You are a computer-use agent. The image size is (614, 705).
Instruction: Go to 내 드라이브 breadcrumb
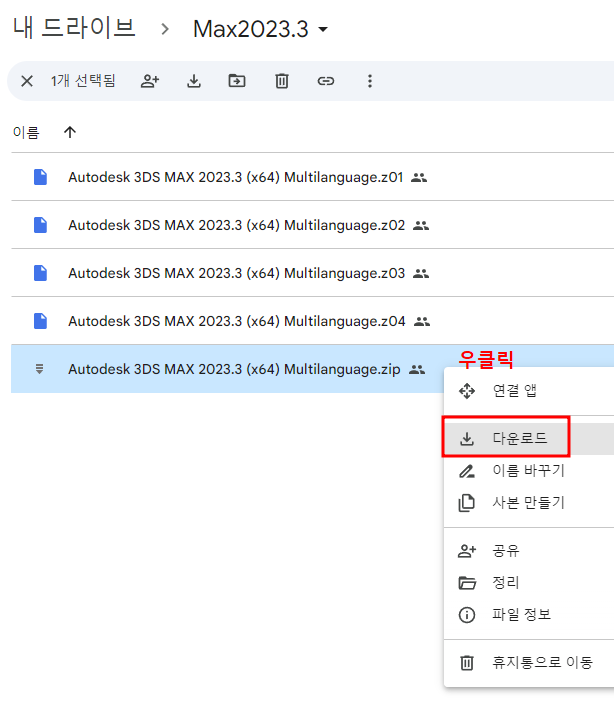point(74,28)
